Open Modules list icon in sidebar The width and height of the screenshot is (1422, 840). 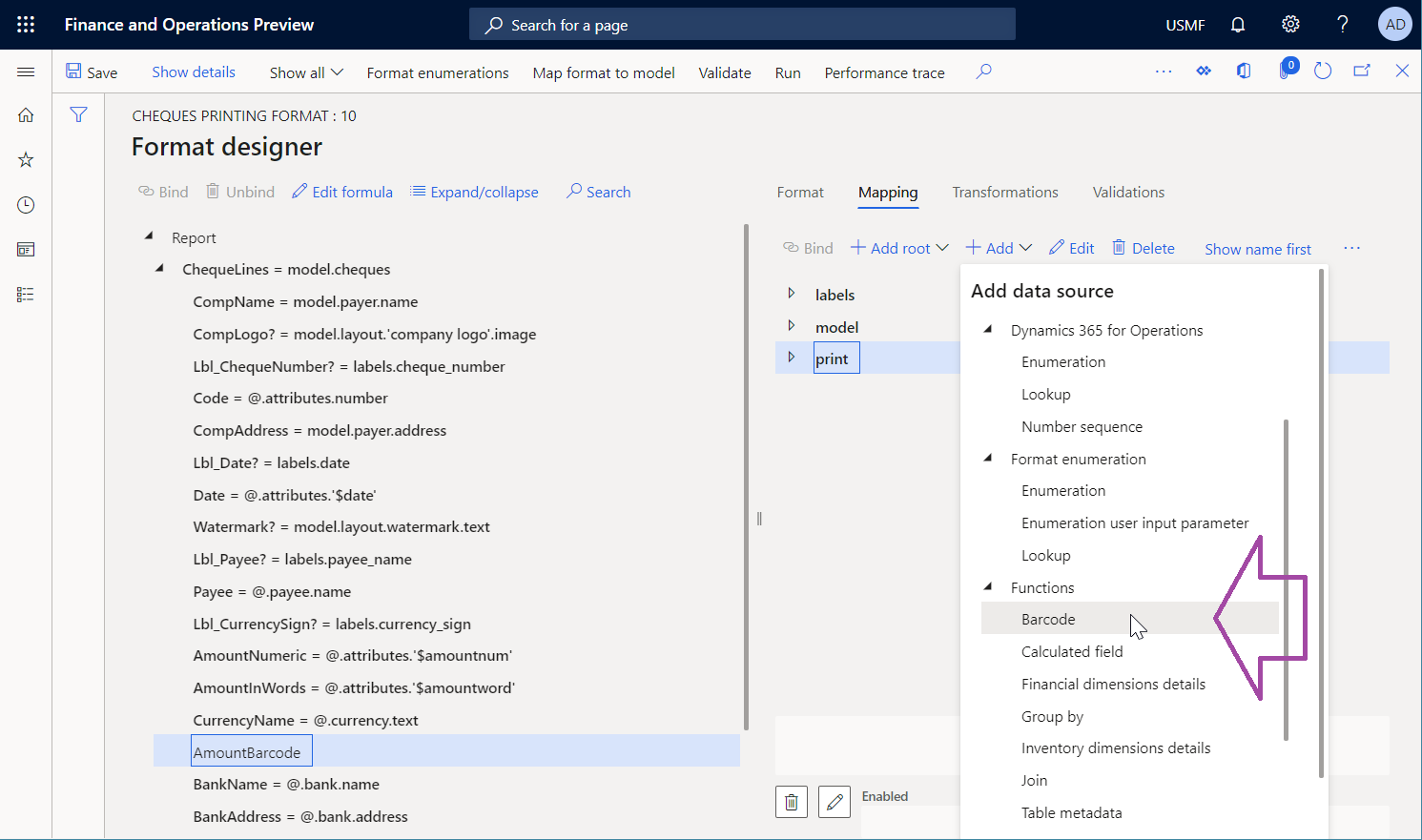tap(26, 295)
